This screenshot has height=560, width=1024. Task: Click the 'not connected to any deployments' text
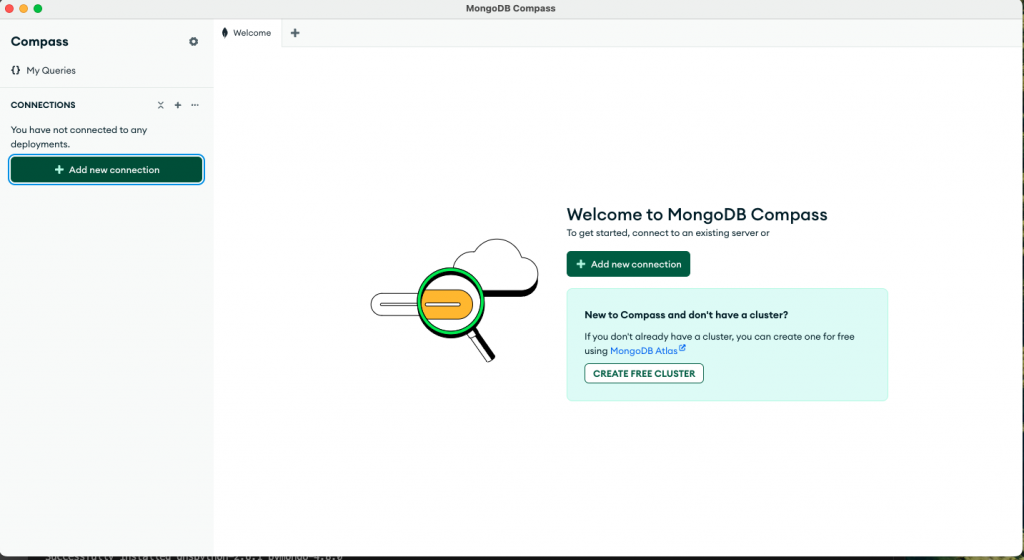[x=79, y=137]
